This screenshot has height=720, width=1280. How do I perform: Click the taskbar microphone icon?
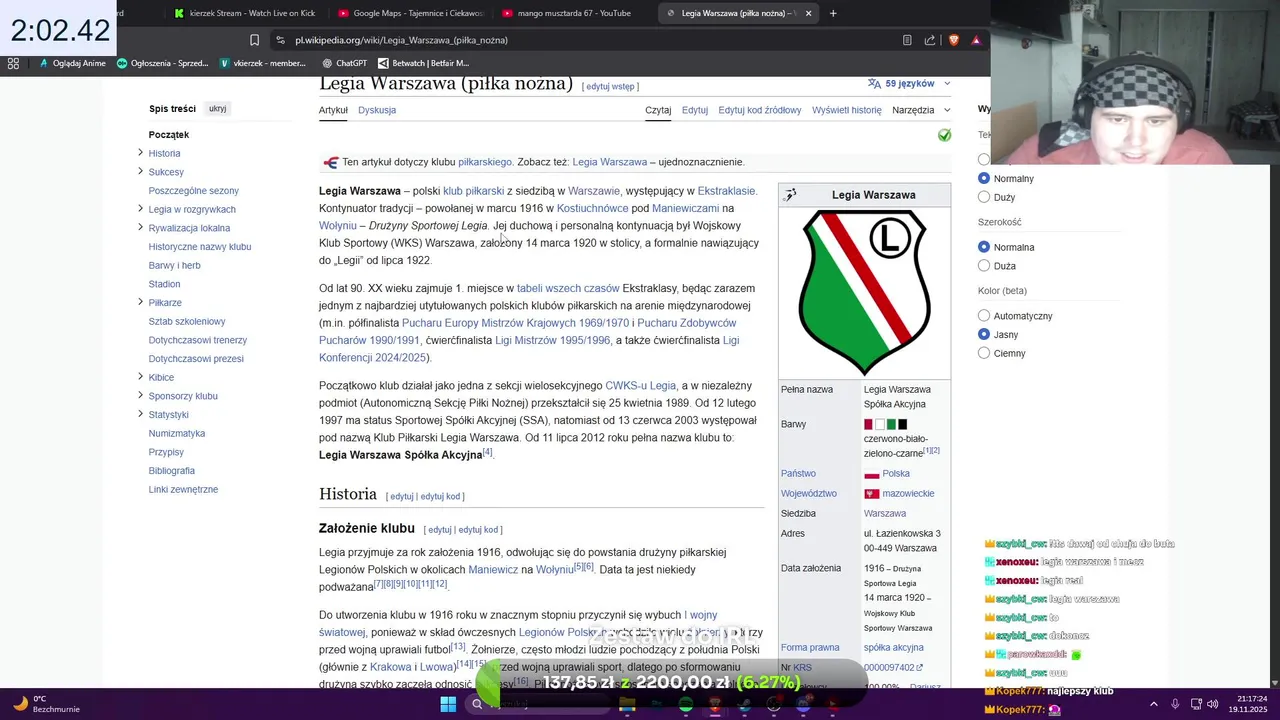coord(1175,704)
